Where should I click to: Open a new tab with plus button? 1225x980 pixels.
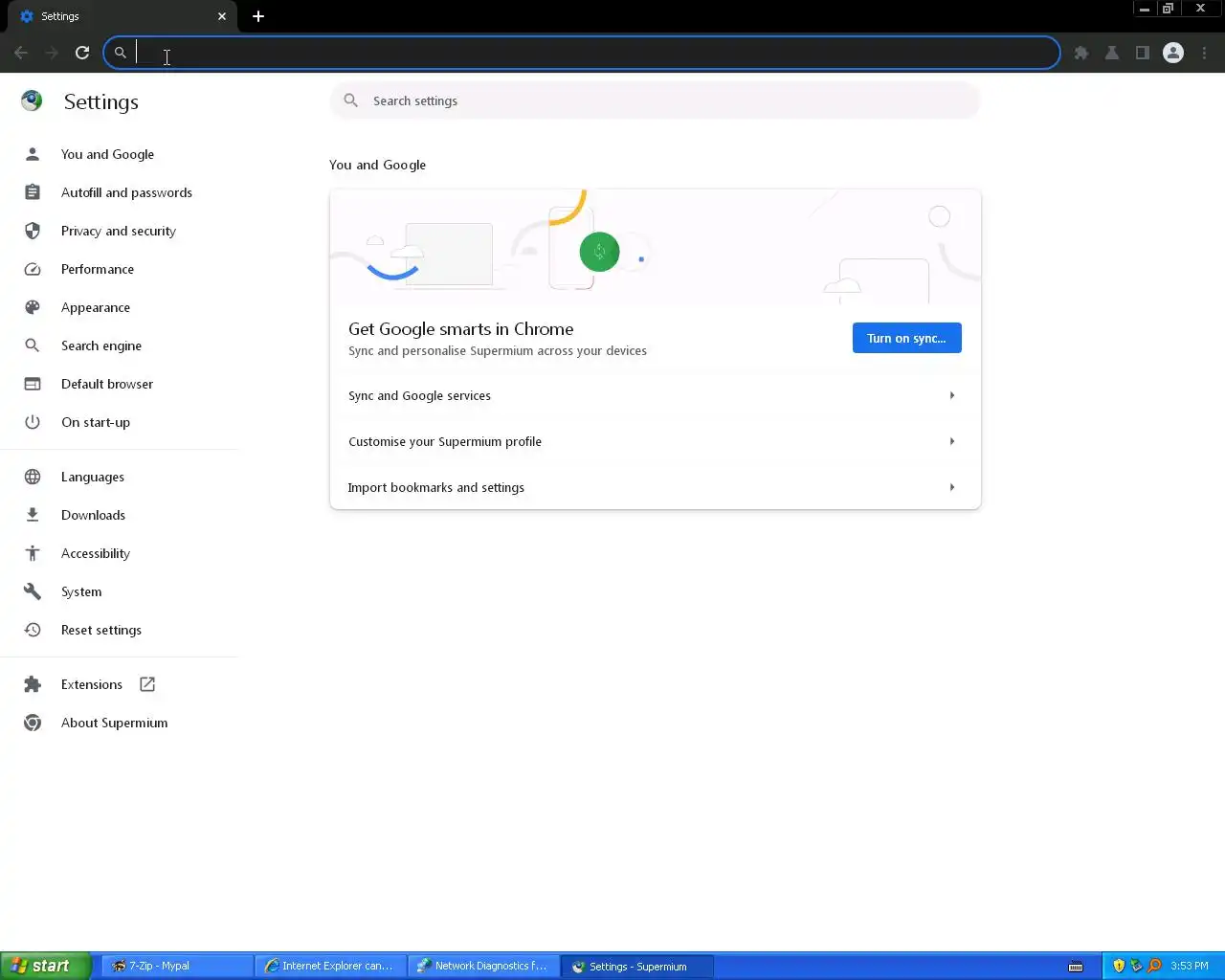coord(258,16)
